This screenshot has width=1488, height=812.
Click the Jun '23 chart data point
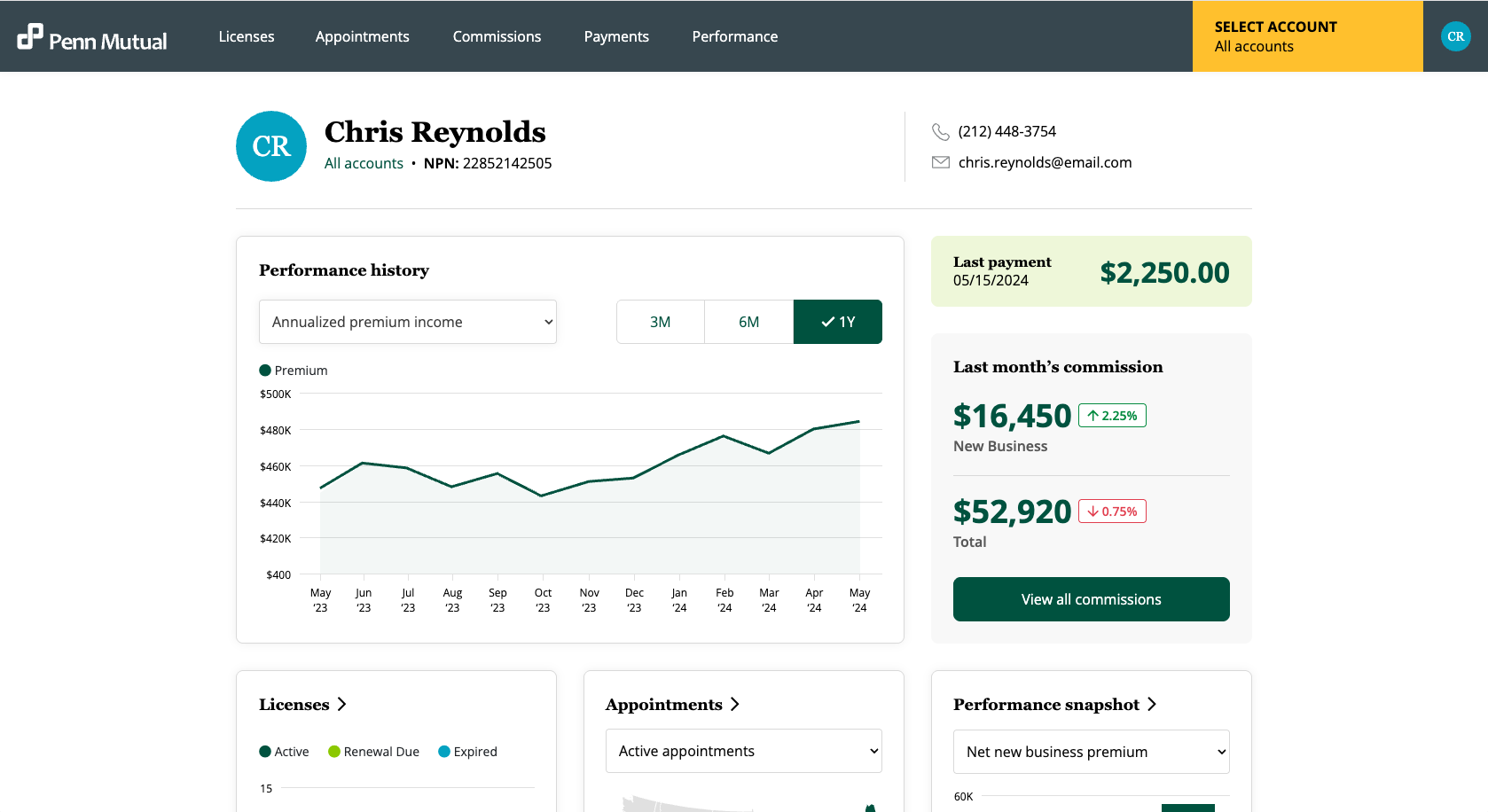pyautogui.click(x=364, y=463)
